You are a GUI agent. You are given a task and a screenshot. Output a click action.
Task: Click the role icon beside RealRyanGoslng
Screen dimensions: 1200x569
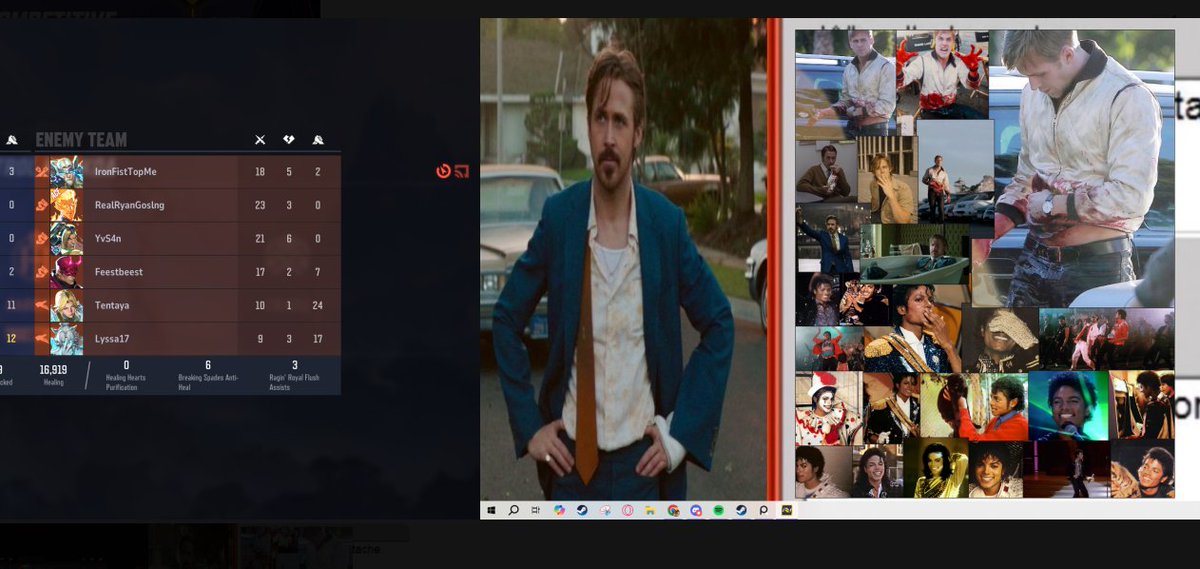41,205
